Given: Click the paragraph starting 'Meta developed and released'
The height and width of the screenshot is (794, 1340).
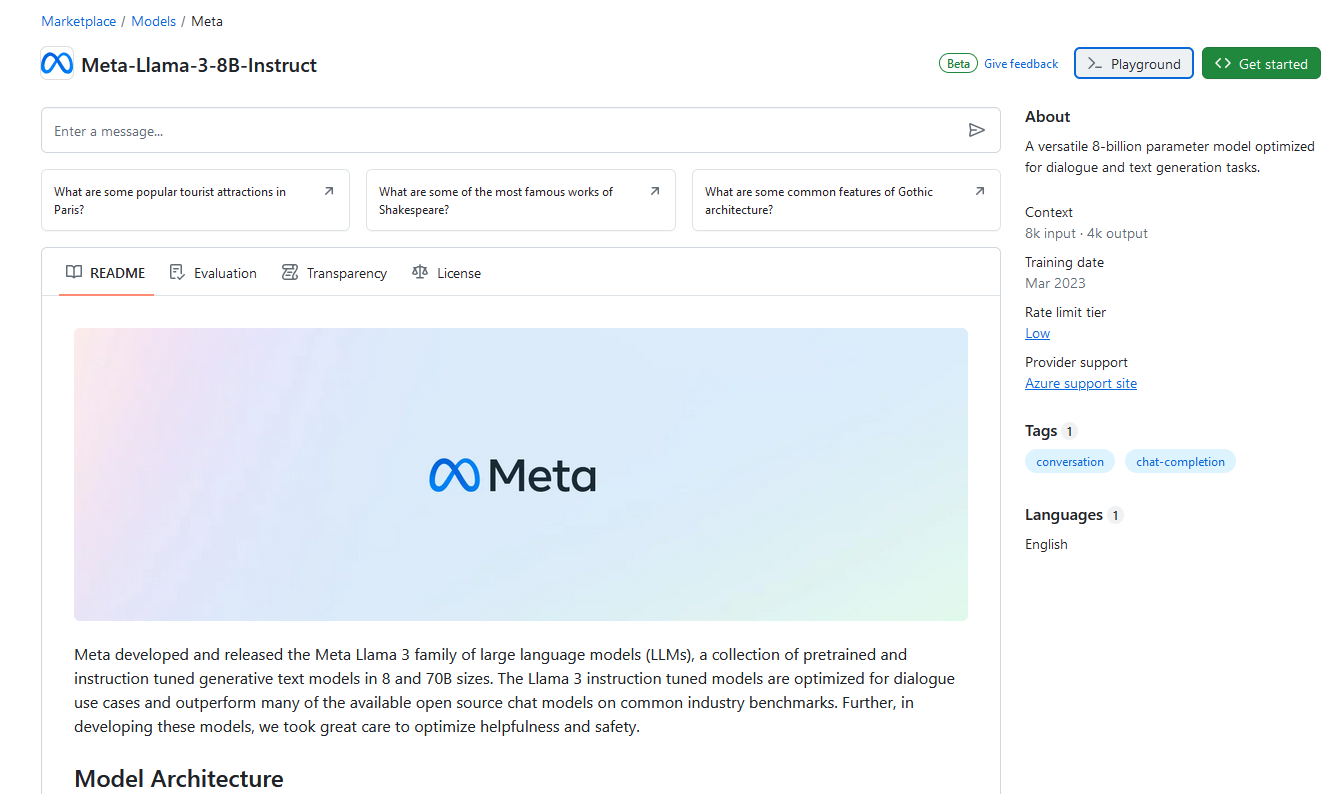Looking at the screenshot, I should [514, 690].
